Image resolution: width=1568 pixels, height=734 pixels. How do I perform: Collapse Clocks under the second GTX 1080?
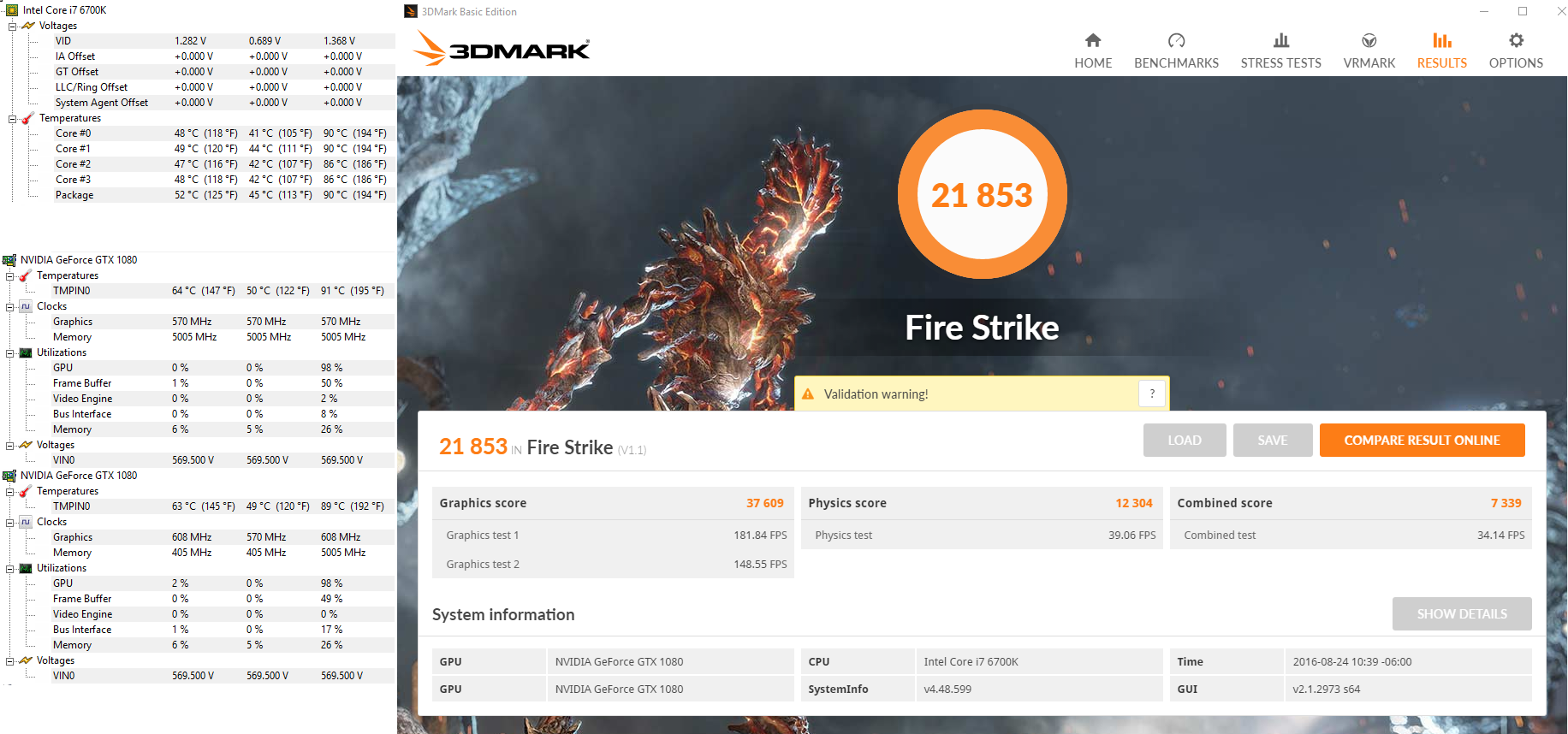point(9,522)
